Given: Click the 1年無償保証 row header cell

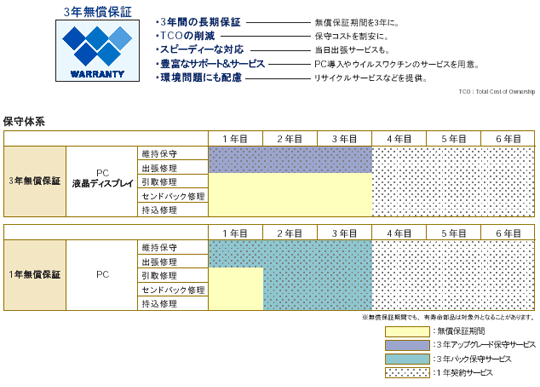Looking at the screenshot, I should (x=34, y=275).
